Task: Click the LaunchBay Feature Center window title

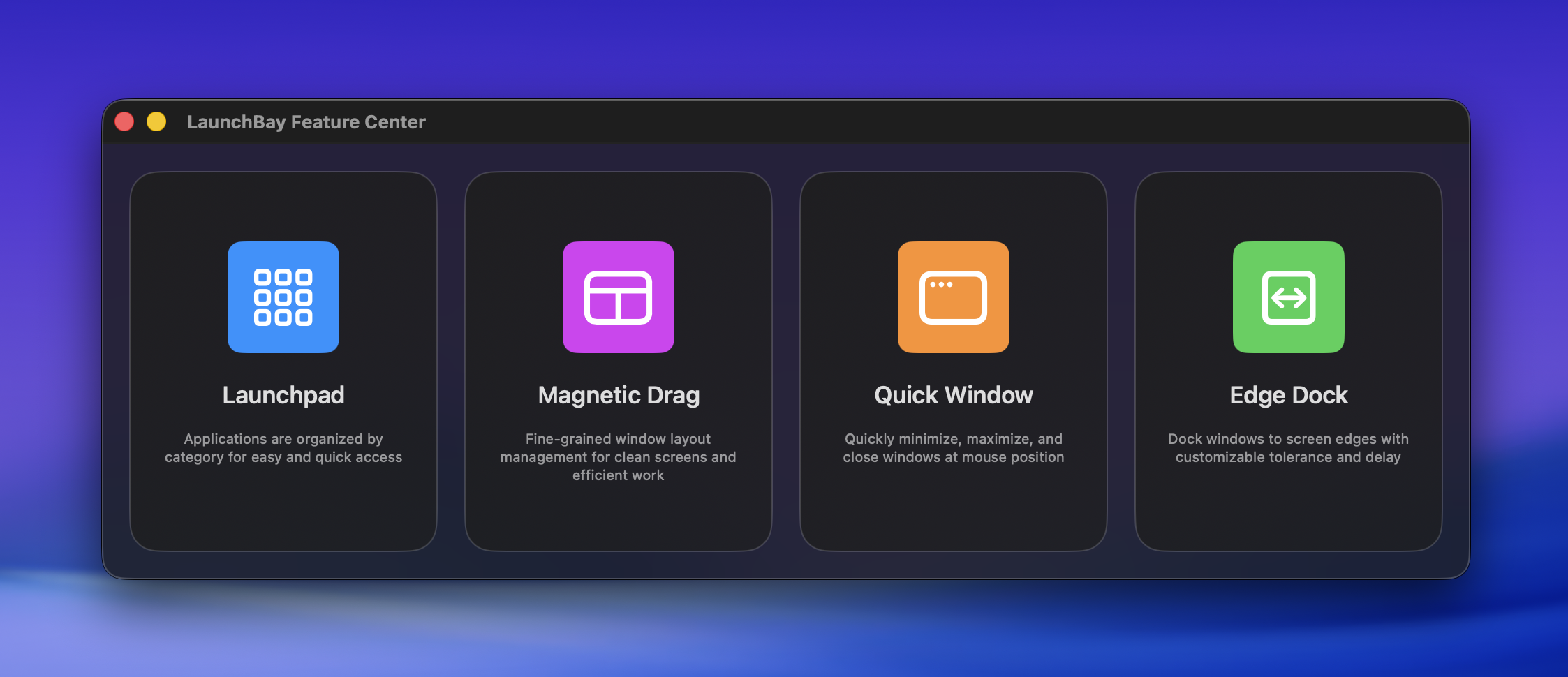Action: [306, 122]
